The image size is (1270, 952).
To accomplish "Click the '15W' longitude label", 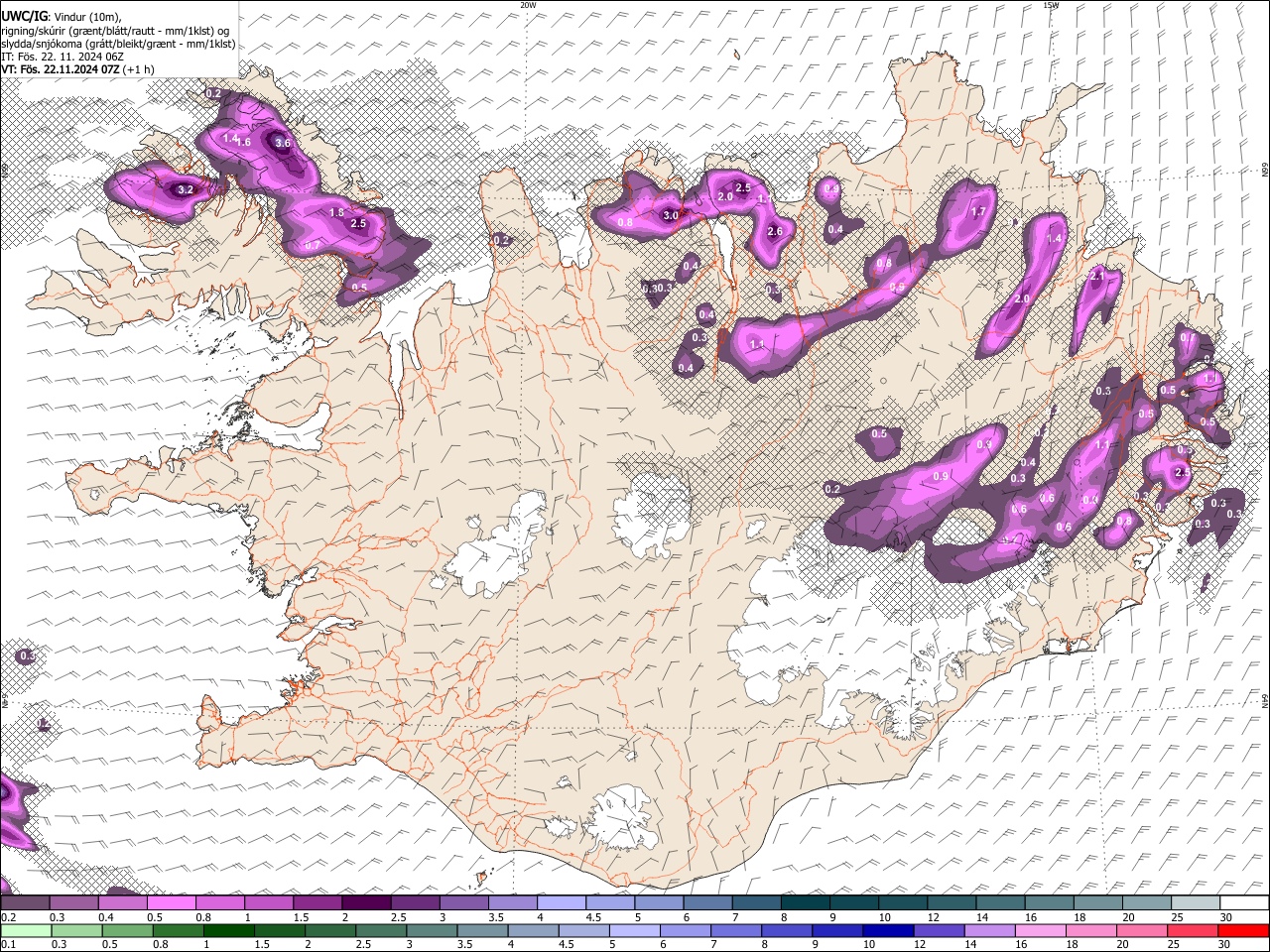I will 1051,5.
